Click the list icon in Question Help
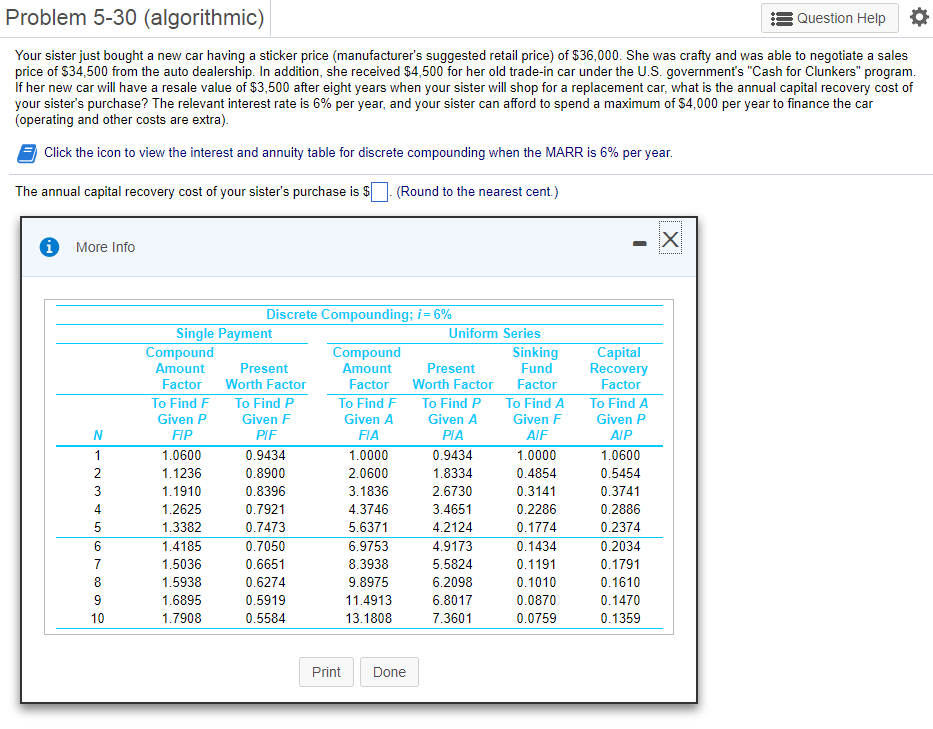The height and width of the screenshot is (729, 933). click(781, 18)
